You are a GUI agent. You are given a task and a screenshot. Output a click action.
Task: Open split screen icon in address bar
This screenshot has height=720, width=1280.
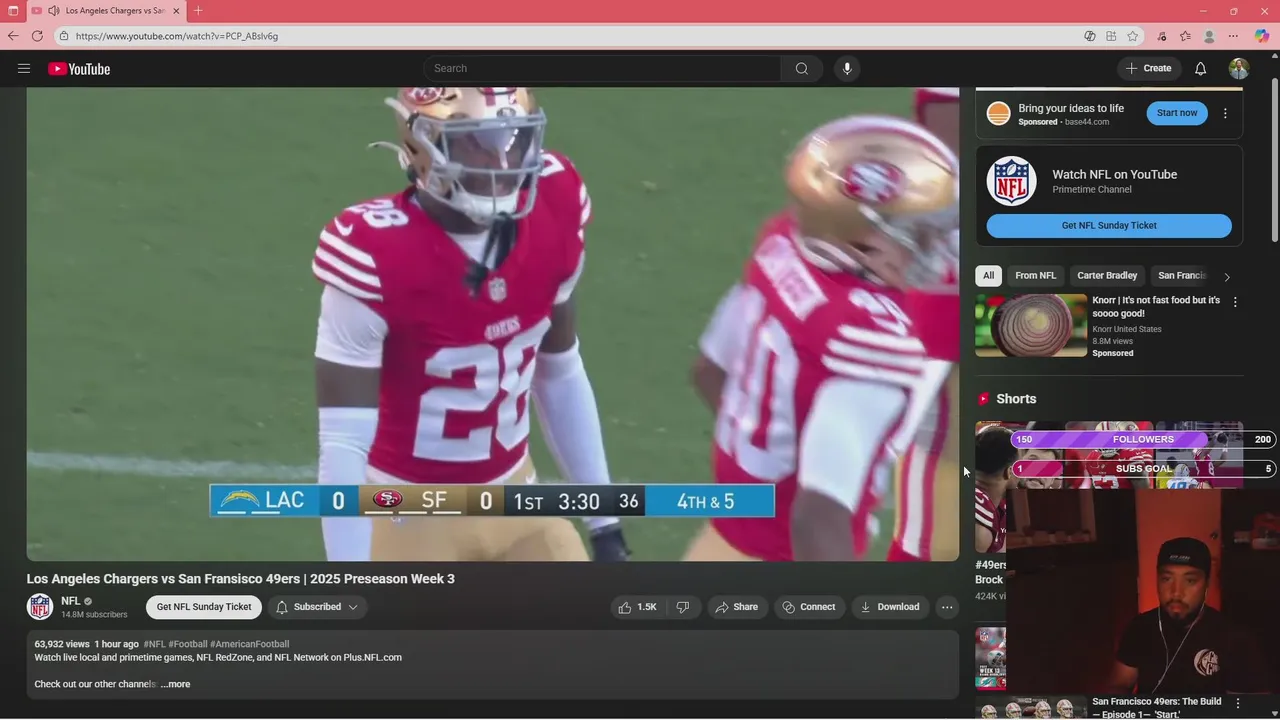pos(1111,36)
